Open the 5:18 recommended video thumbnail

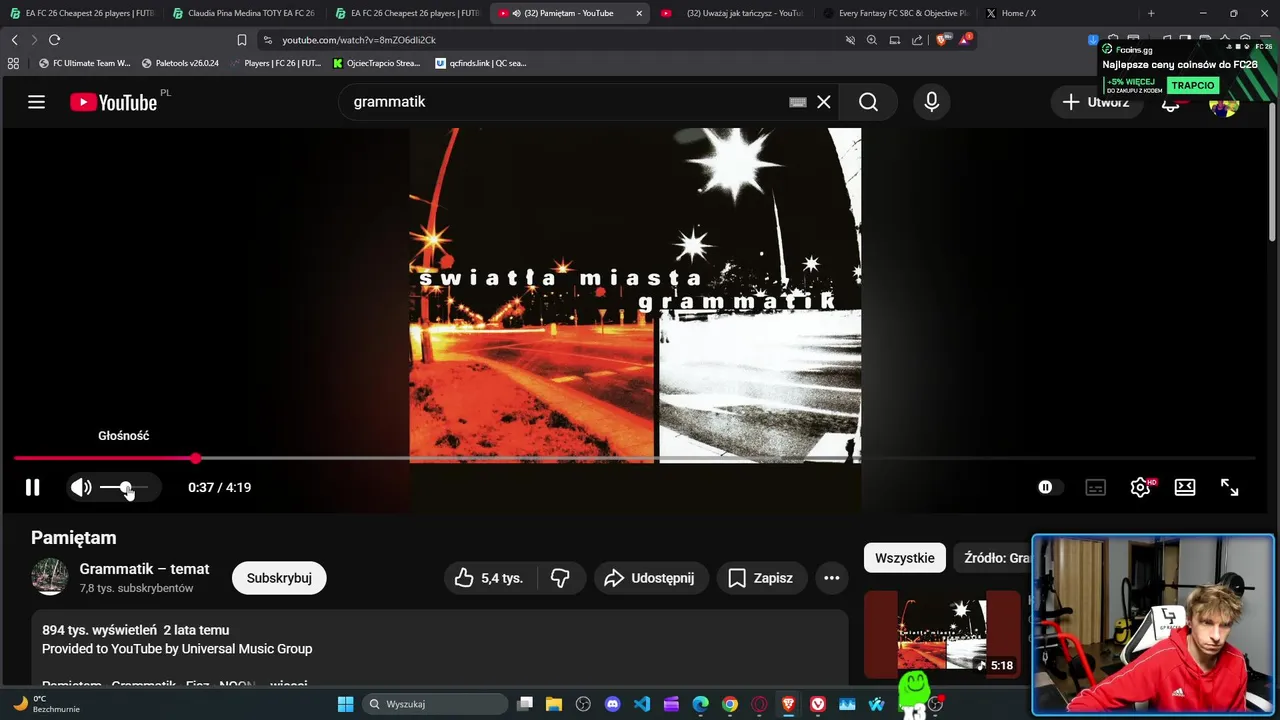(942, 634)
